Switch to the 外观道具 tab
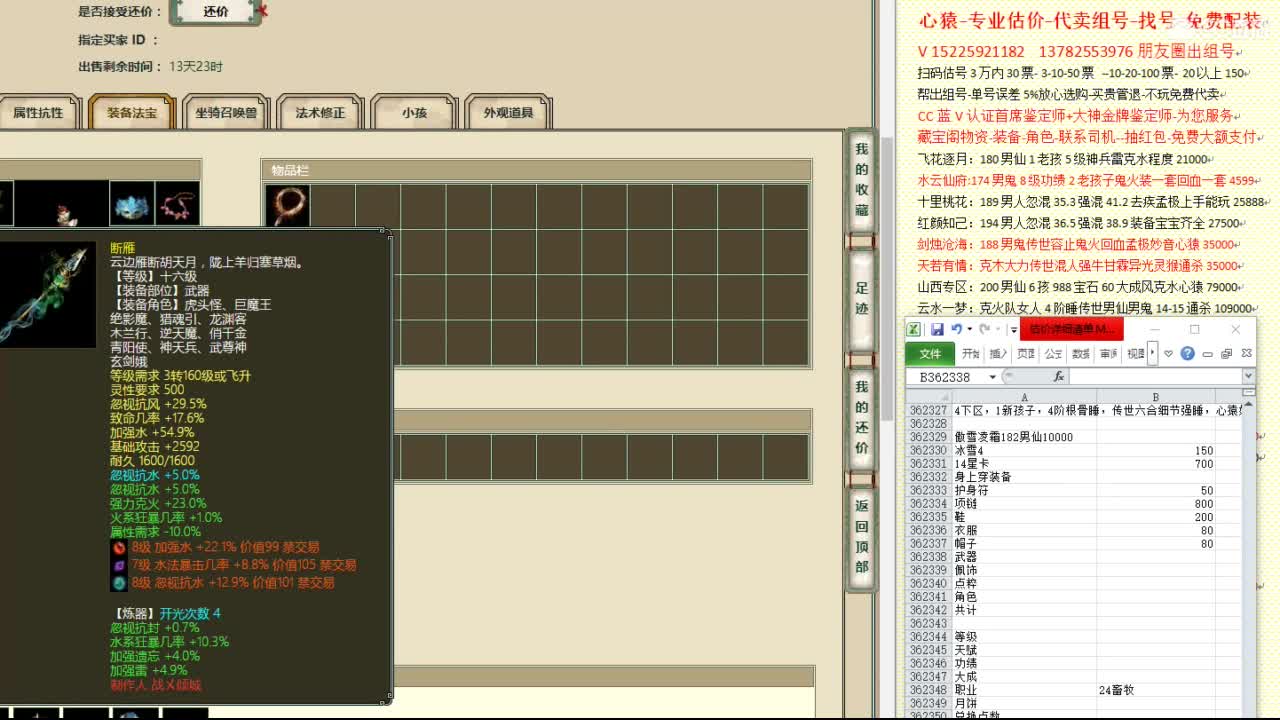 [x=507, y=113]
